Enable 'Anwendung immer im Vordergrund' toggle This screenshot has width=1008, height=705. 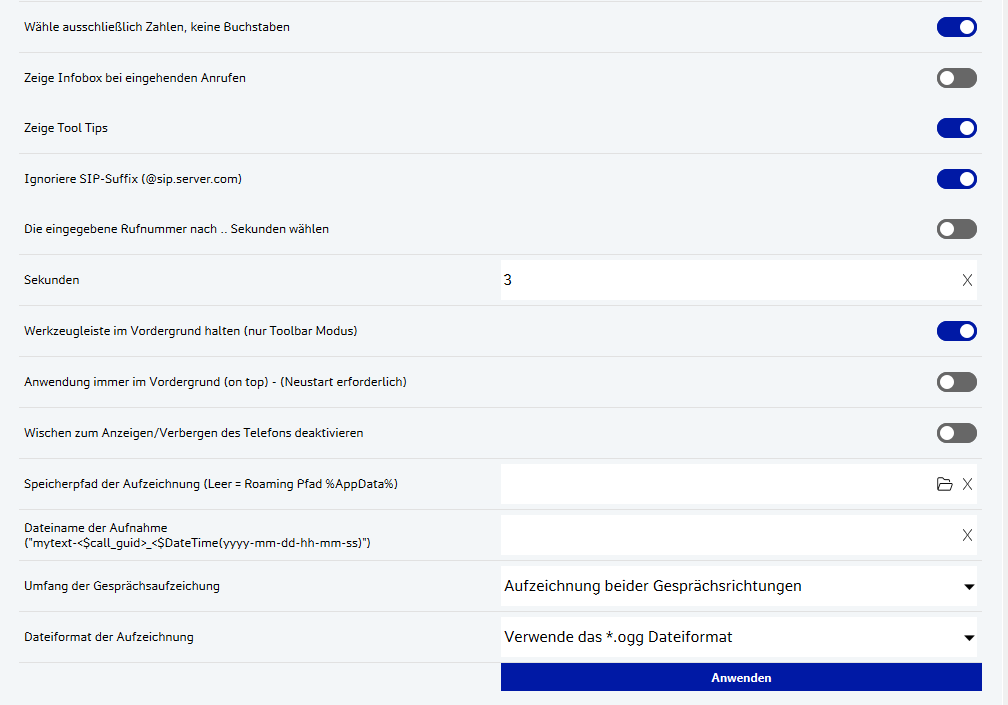(x=956, y=382)
